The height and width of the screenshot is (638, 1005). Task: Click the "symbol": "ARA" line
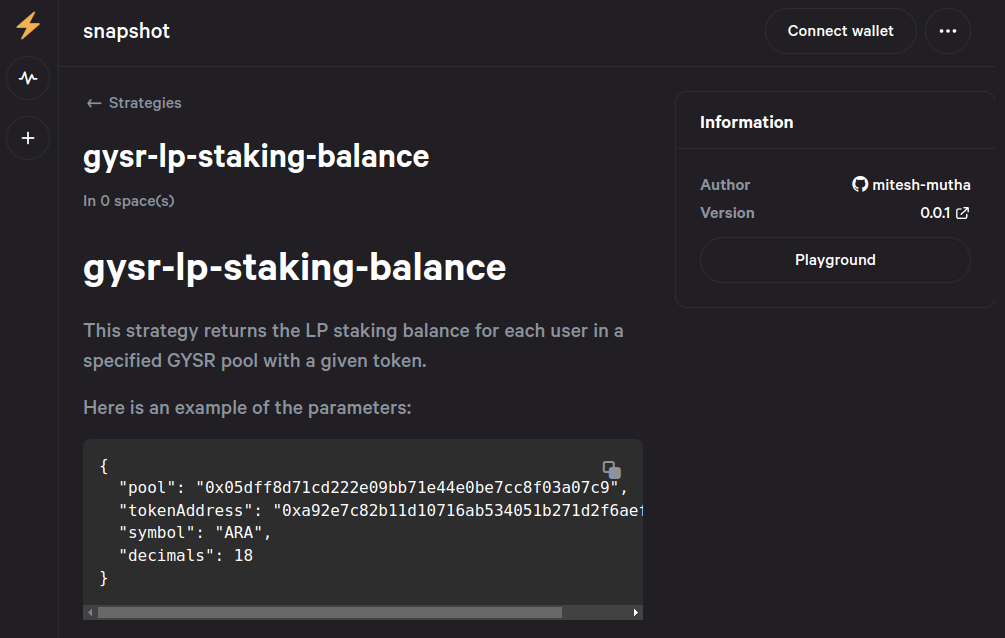tap(195, 533)
